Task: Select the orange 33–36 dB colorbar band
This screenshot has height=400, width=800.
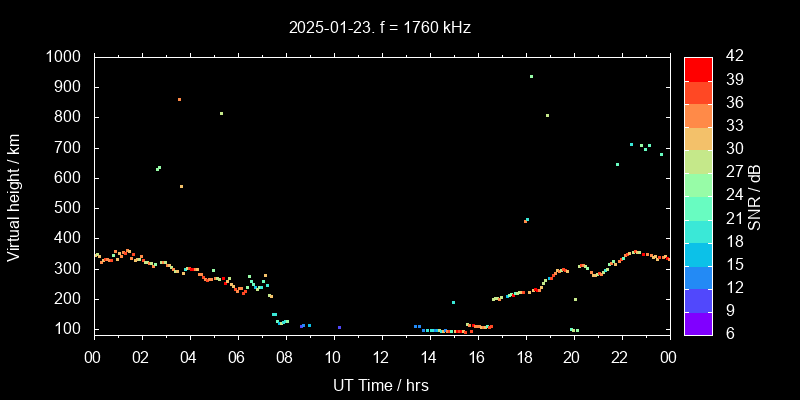Action: pos(698,115)
